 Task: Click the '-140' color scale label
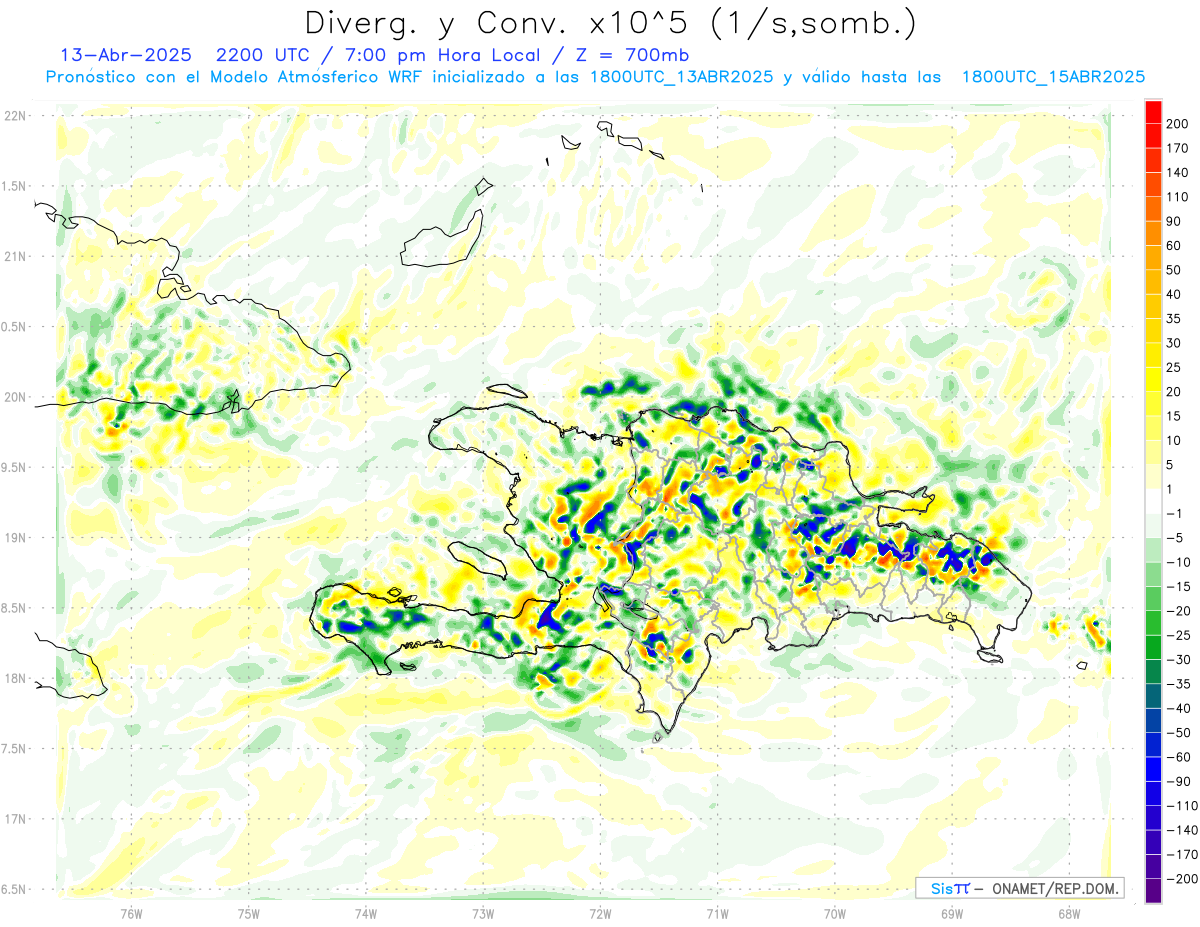pyautogui.click(x=1182, y=830)
